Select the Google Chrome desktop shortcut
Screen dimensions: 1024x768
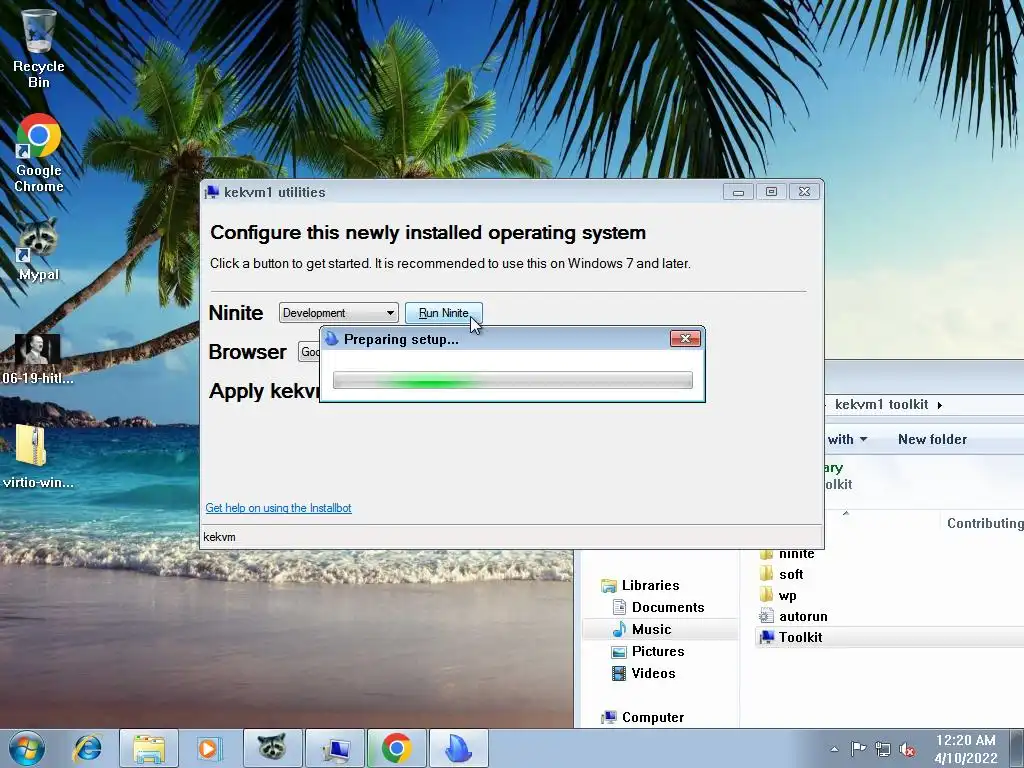click(39, 153)
